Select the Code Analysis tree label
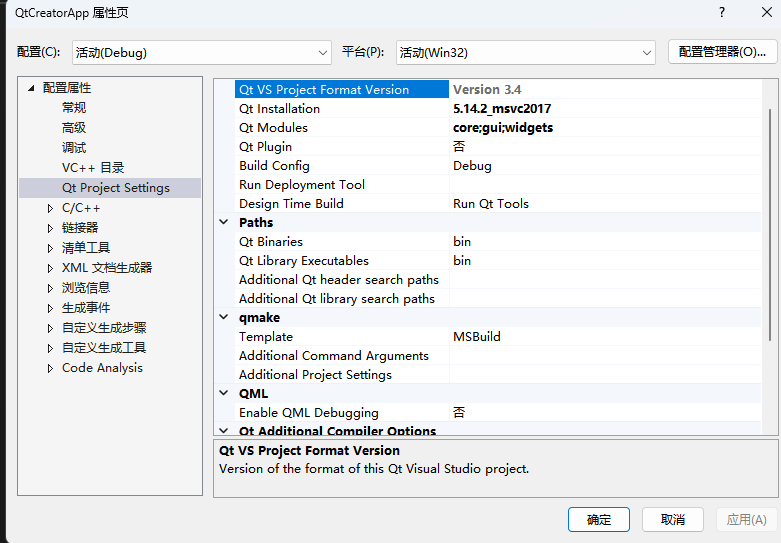 pyautogui.click(x=102, y=368)
